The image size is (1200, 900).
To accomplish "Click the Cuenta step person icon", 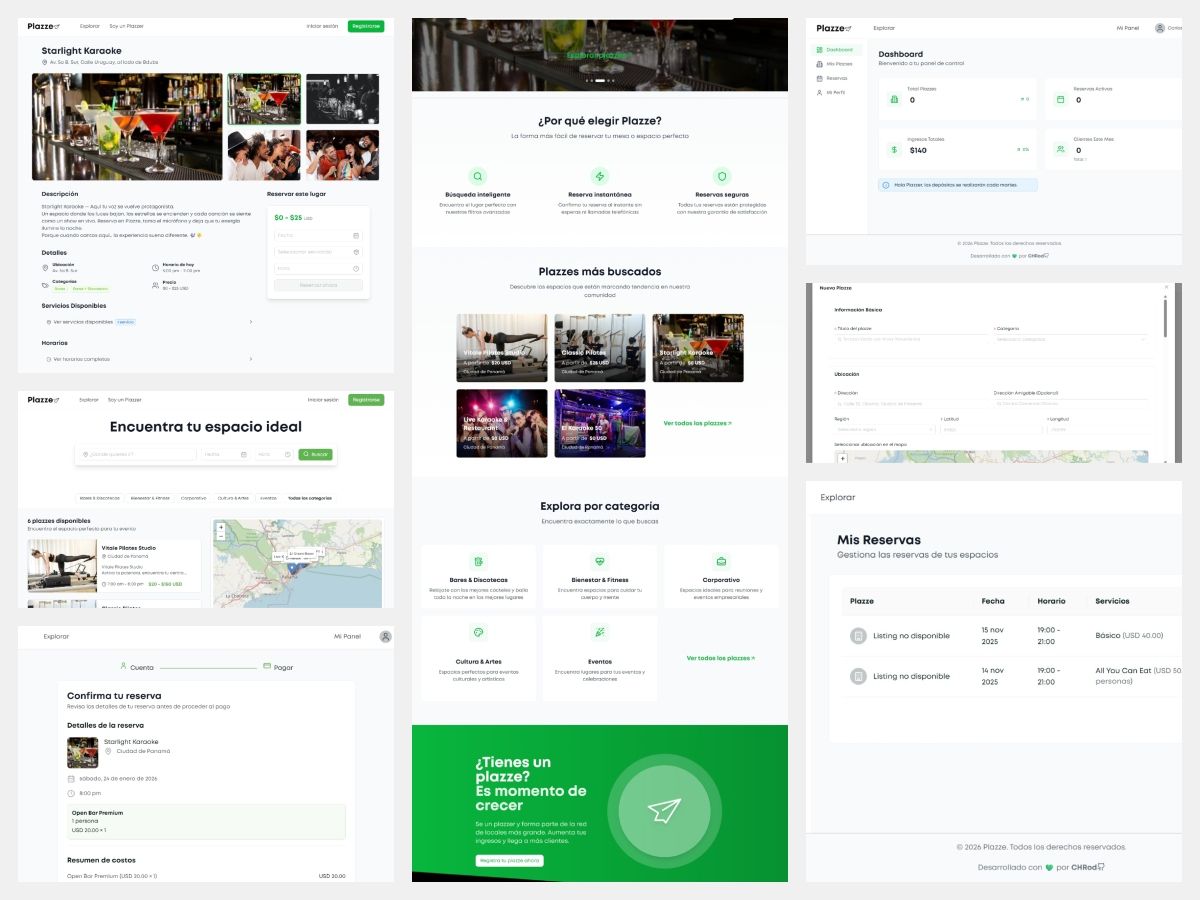I will [124, 666].
